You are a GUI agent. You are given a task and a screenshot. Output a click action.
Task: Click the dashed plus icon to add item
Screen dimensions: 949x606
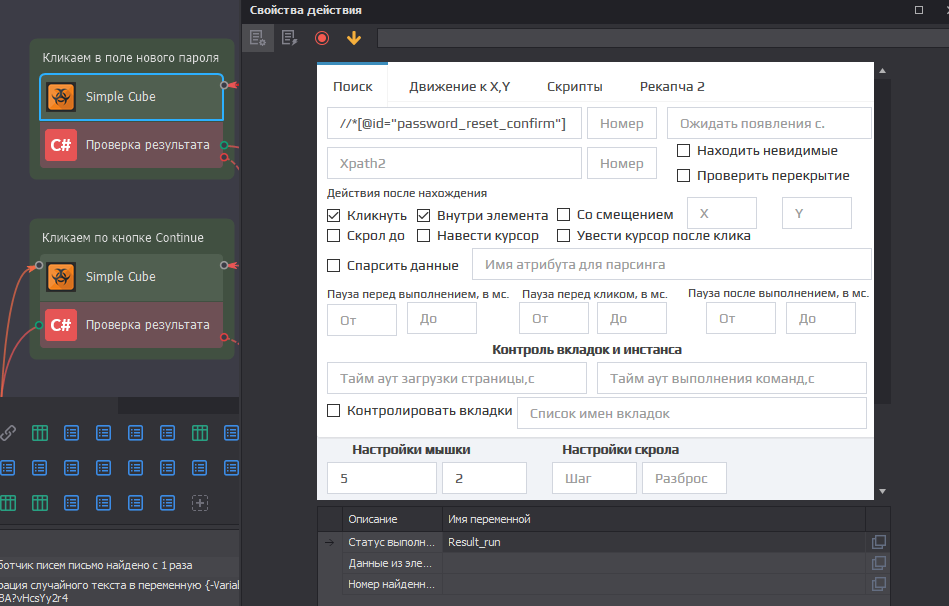click(200, 503)
